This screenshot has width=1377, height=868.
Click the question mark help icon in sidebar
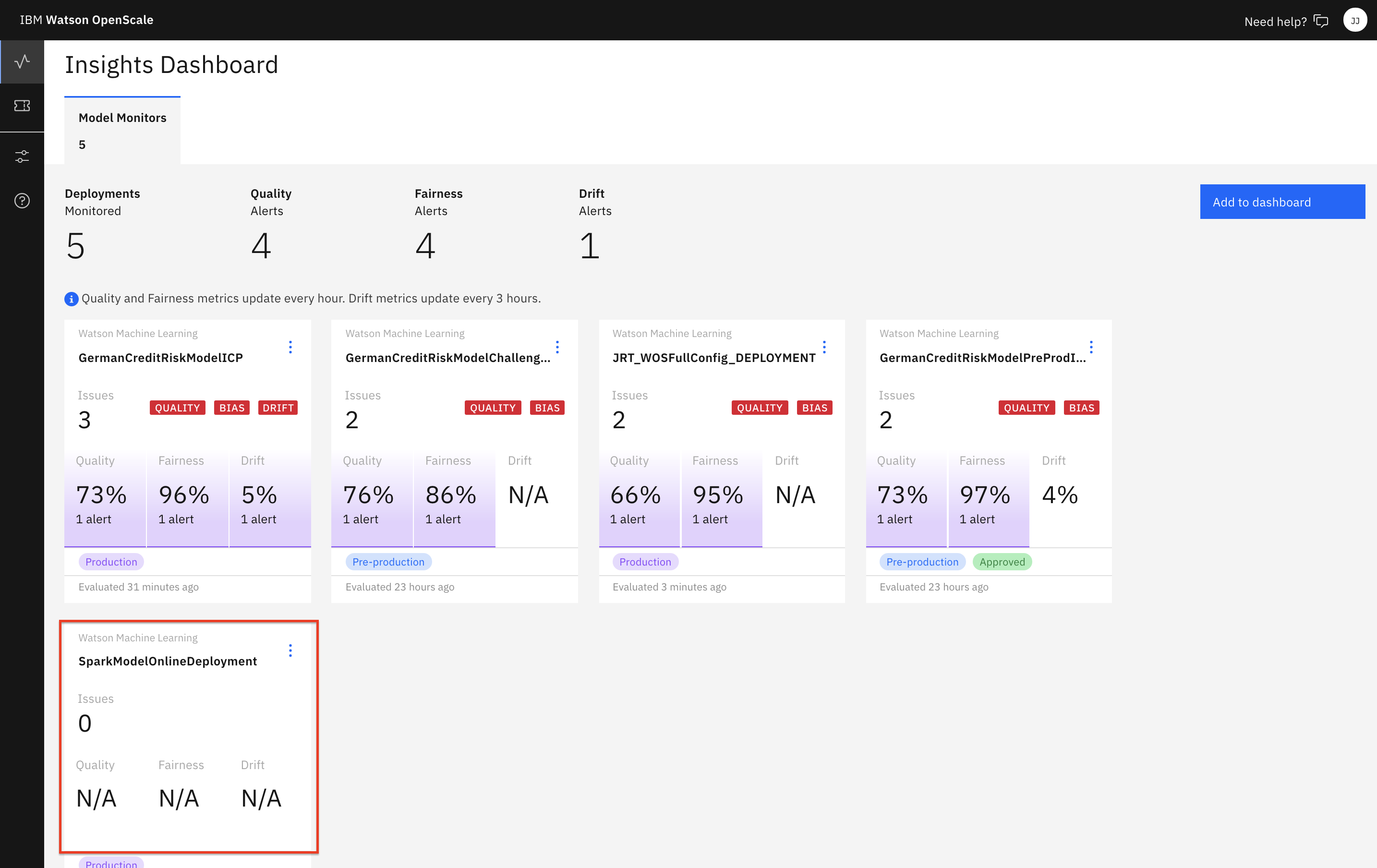click(x=22, y=200)
